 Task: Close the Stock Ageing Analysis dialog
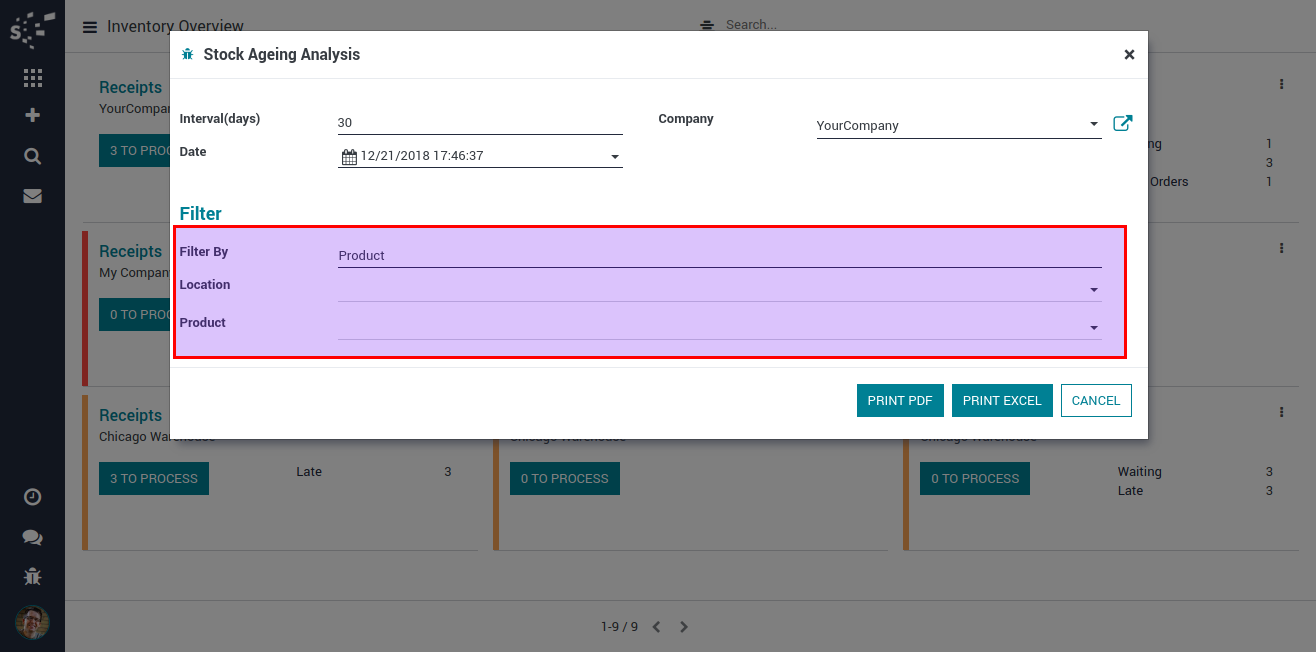(1129, 55)
